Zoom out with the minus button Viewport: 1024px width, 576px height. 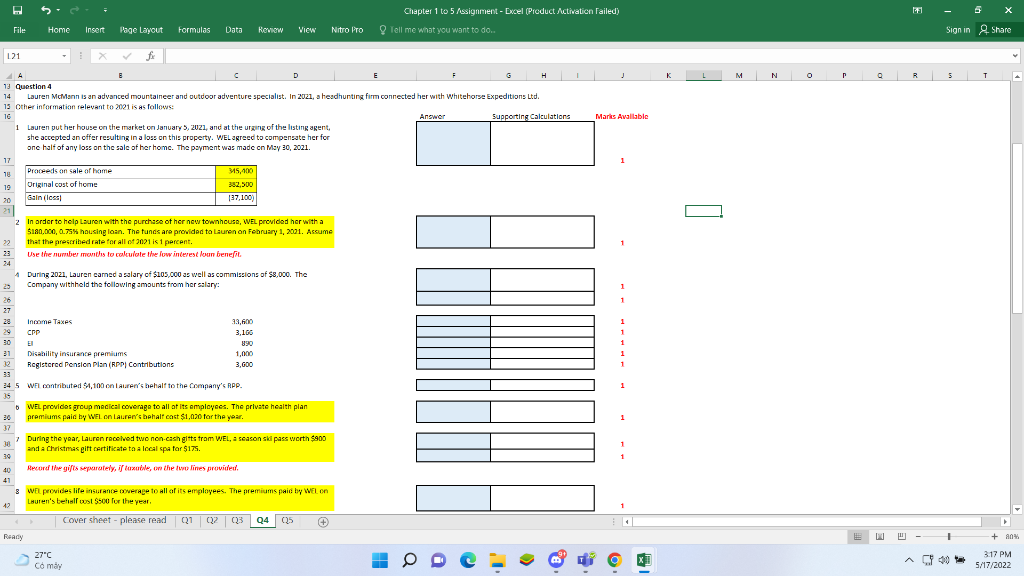(918, 537)
